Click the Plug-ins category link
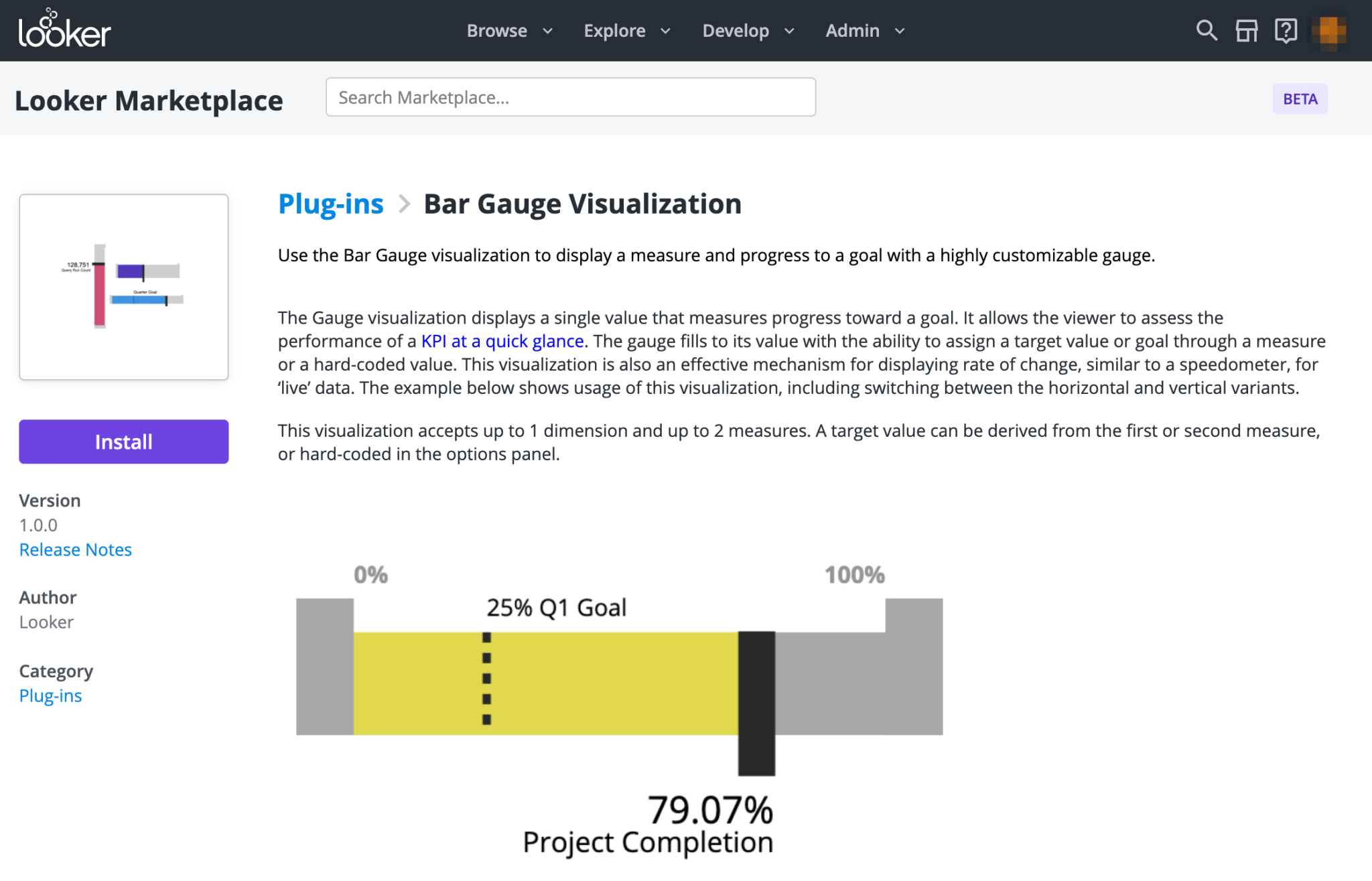The height and width of the screenshot is (881, 1372). tap(50, 695)
